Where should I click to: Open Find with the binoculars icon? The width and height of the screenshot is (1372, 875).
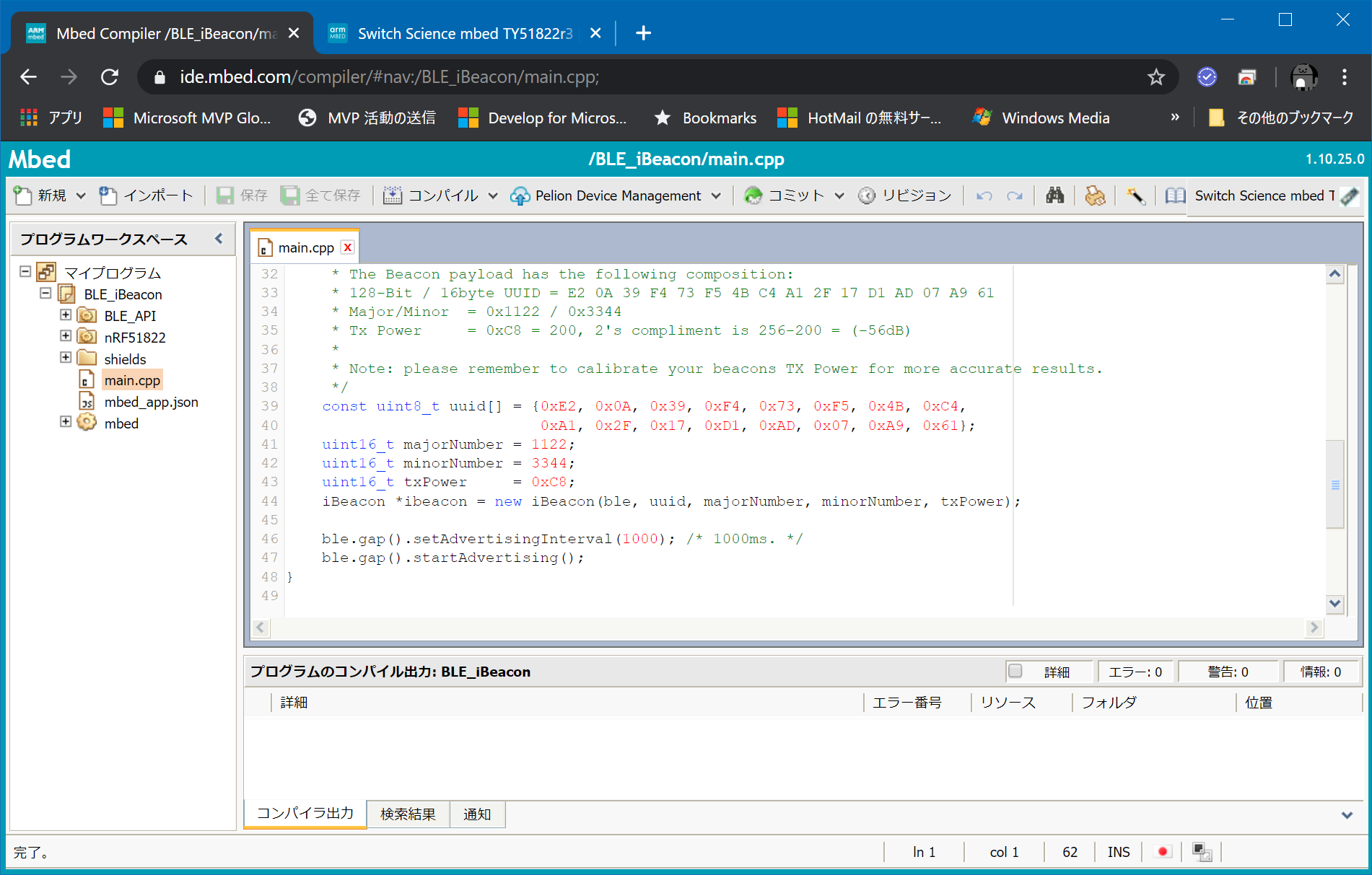click(1054, 195)
